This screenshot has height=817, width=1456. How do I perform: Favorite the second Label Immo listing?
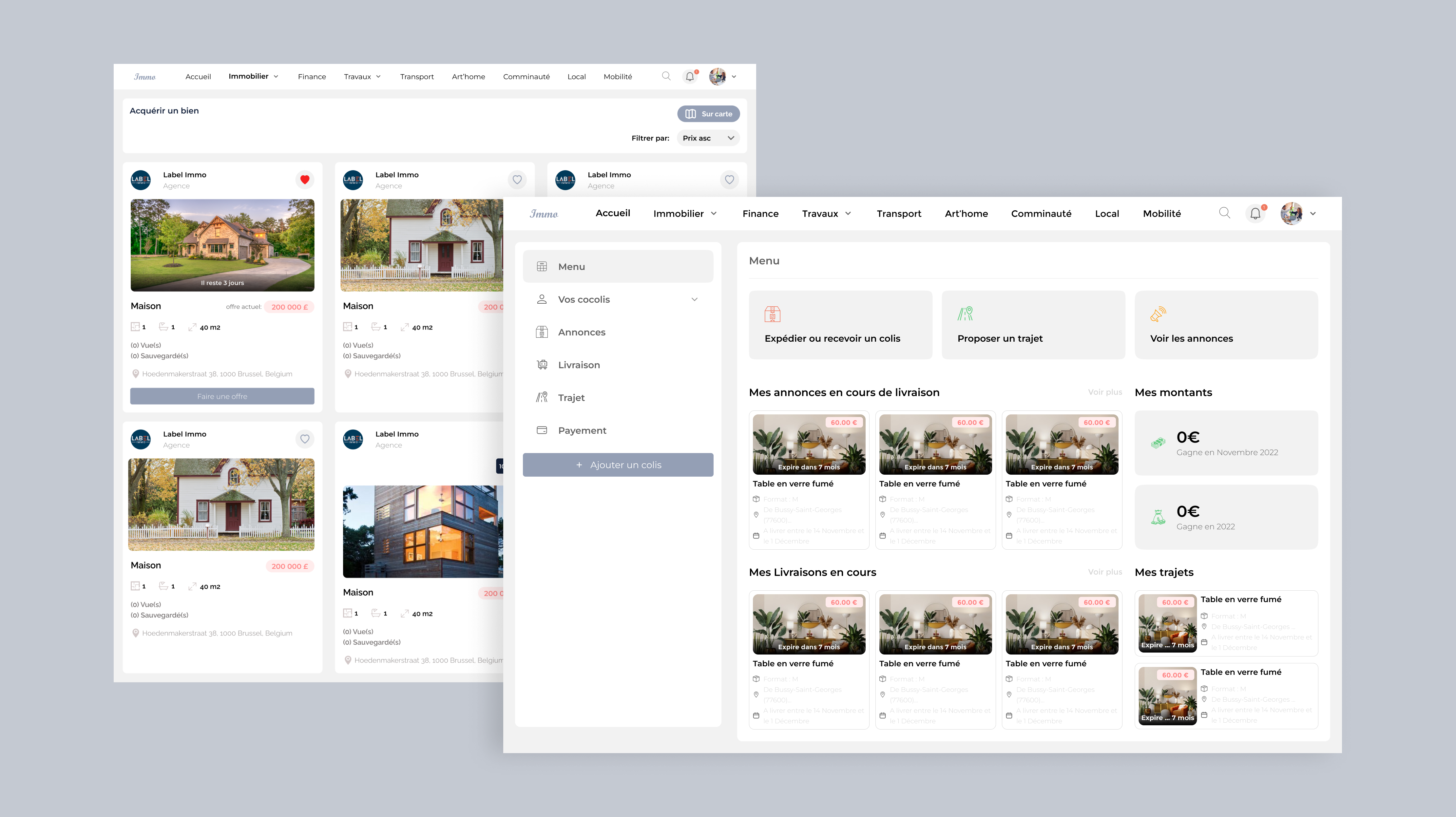pos(517,180)
